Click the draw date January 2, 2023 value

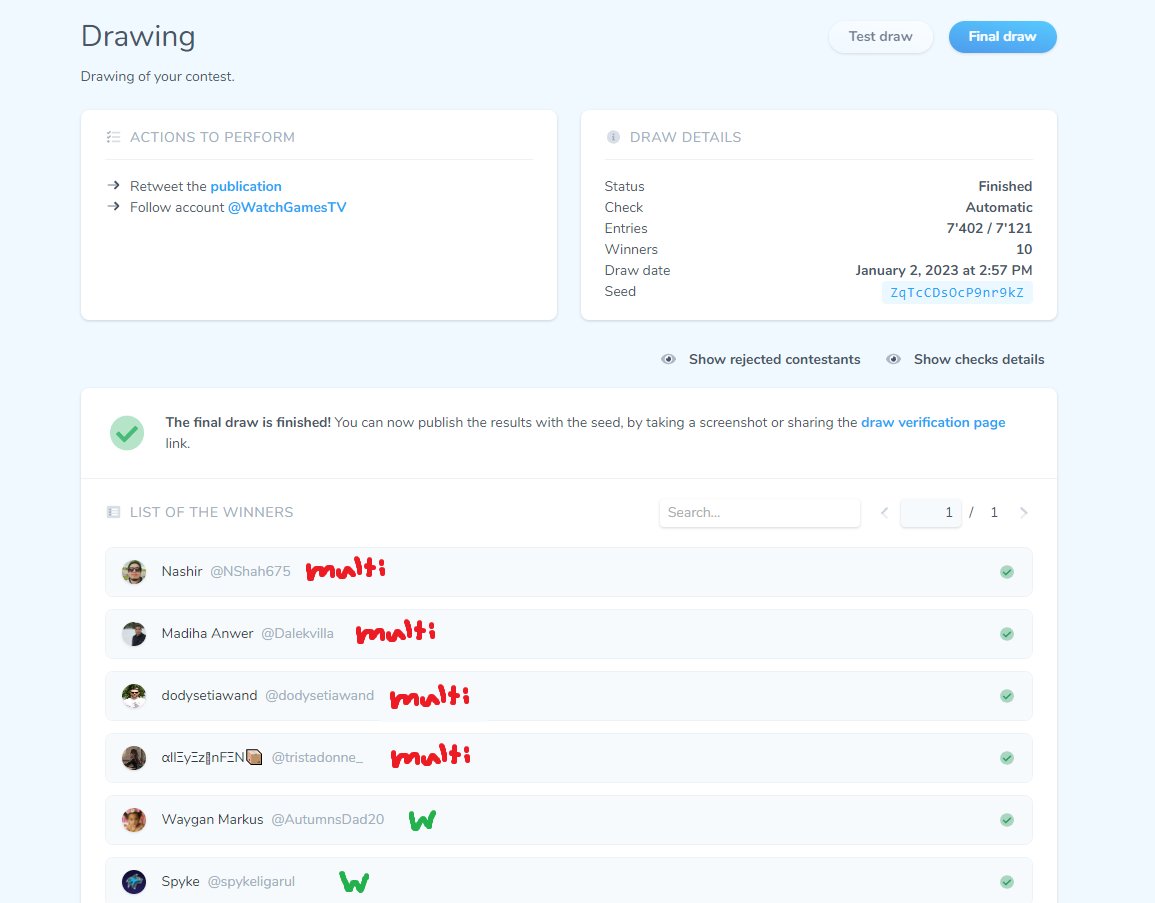point(944,270)
